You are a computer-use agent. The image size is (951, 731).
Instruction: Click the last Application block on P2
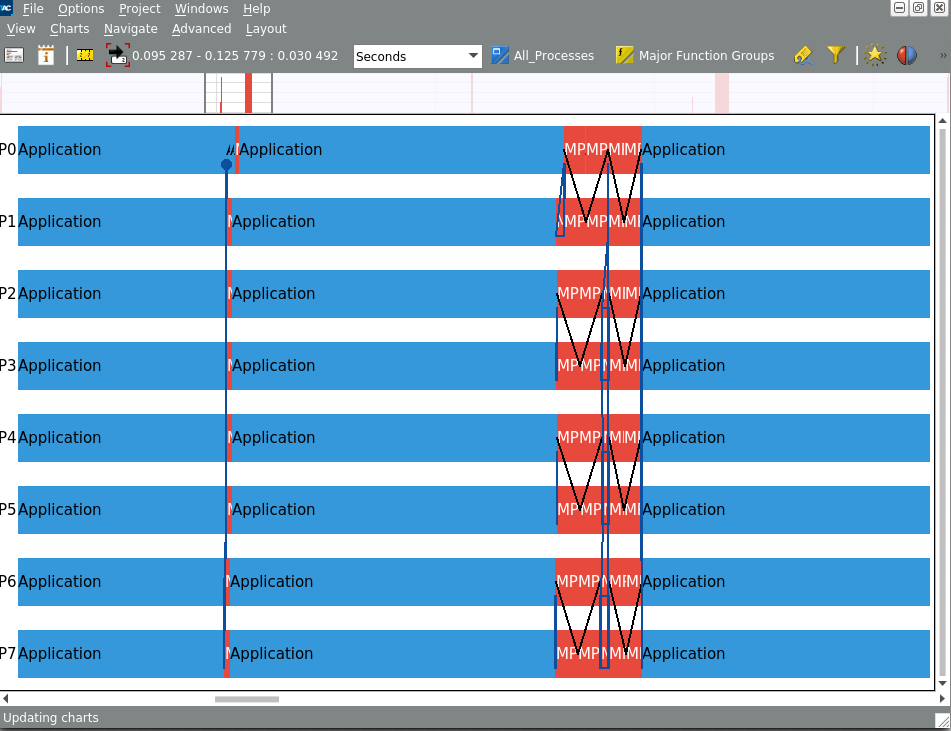785,294
